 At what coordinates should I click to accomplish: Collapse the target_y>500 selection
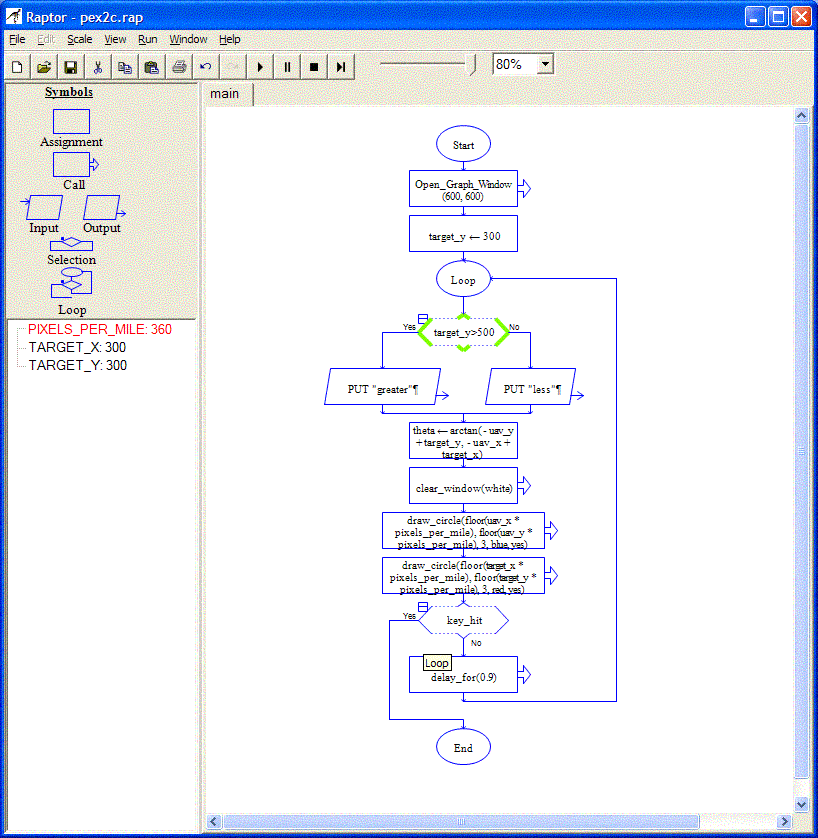point(423,319)
